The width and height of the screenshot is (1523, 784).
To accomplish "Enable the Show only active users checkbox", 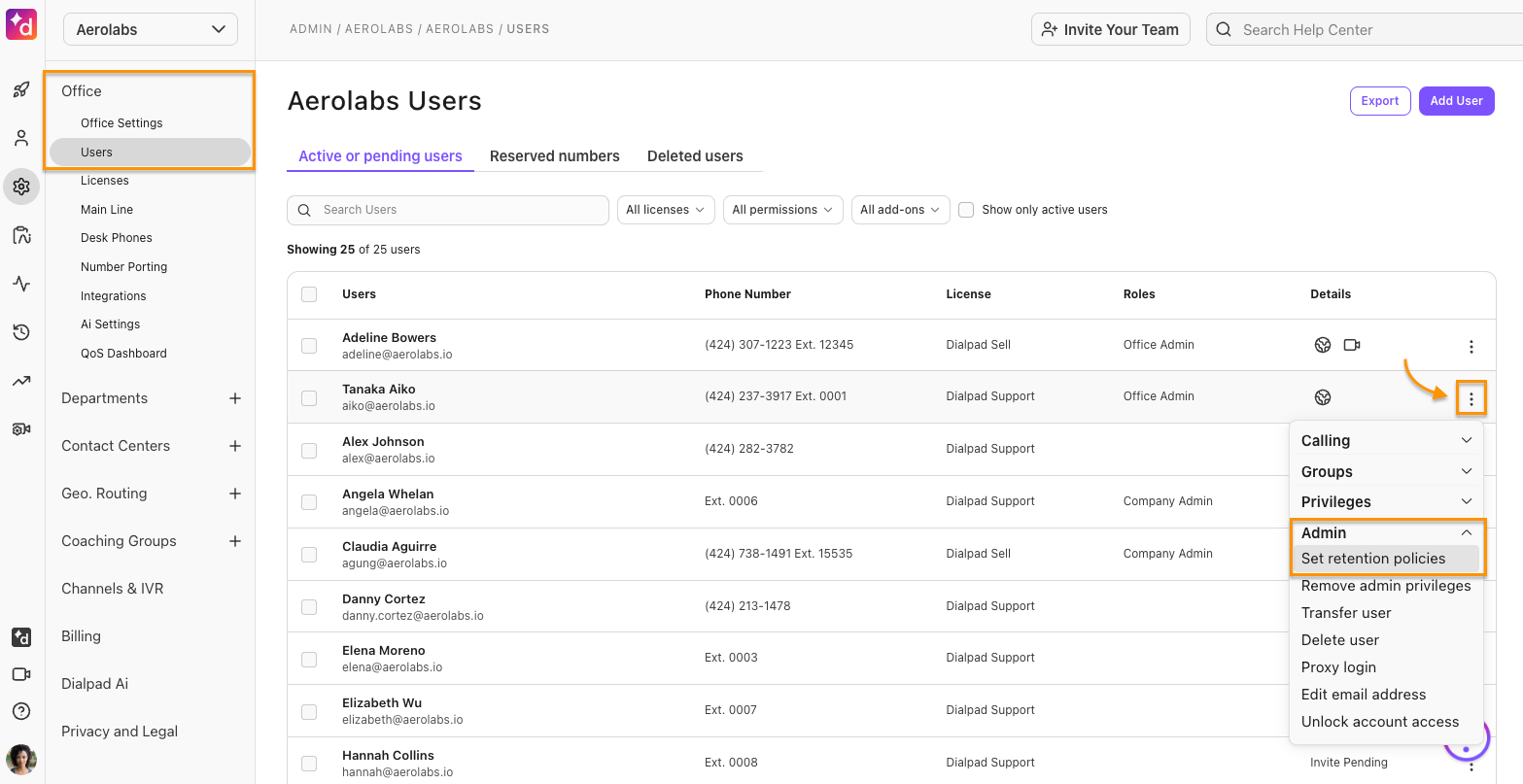I will [x=966, y=210].
